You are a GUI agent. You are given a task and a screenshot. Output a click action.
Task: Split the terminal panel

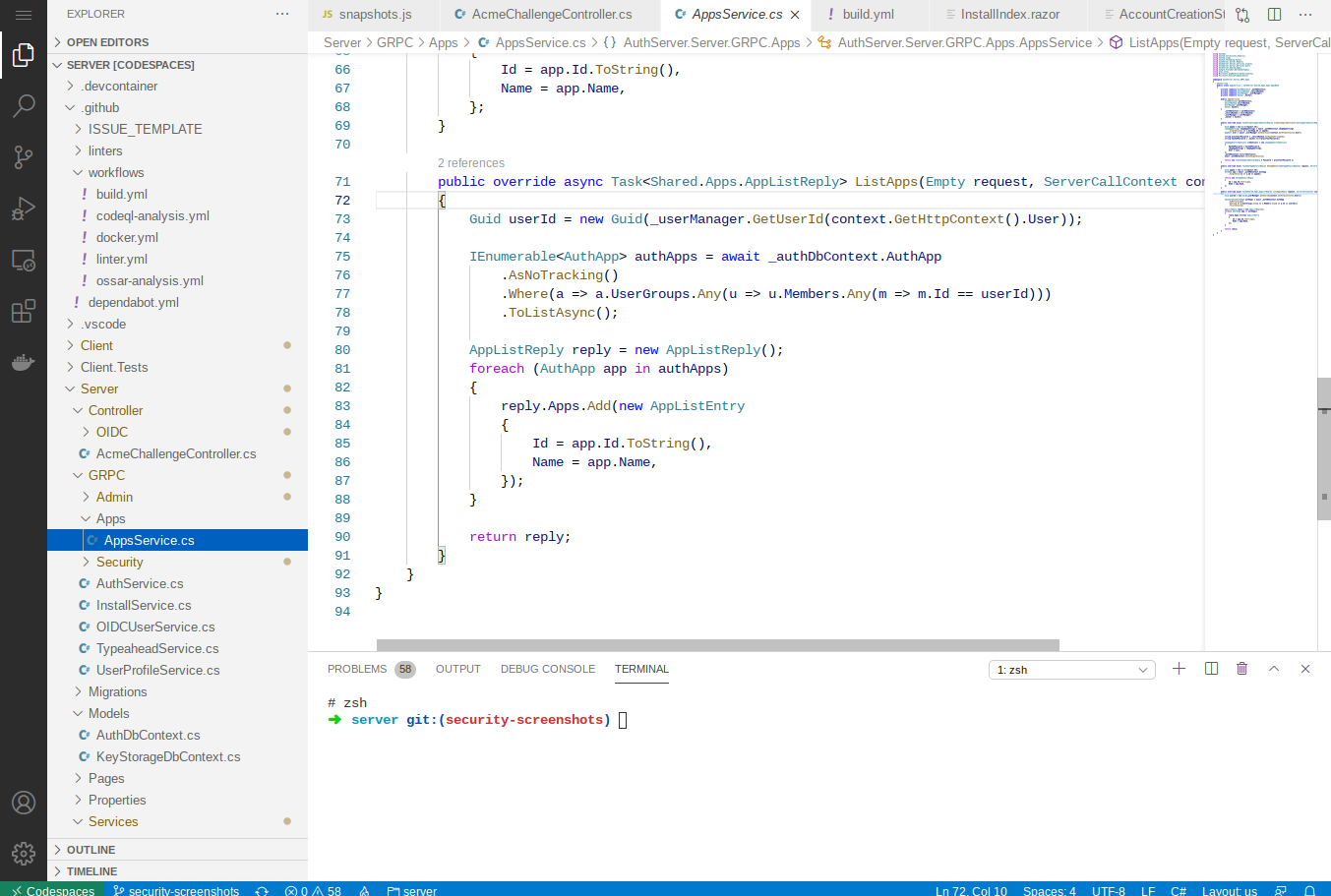1211,669
